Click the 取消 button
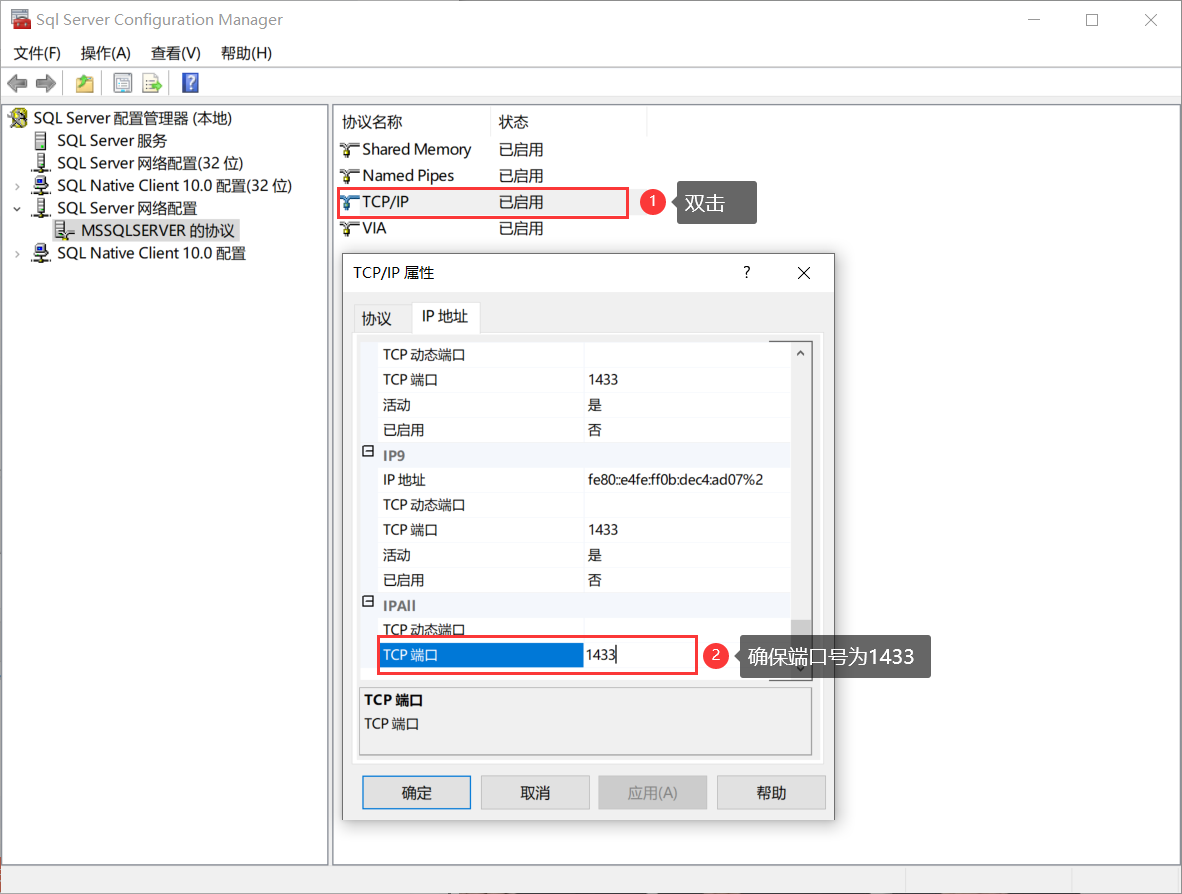Image resolution: width=1182 pixels, height=894 pixels. pyautogui.click(x=535, y=792)
